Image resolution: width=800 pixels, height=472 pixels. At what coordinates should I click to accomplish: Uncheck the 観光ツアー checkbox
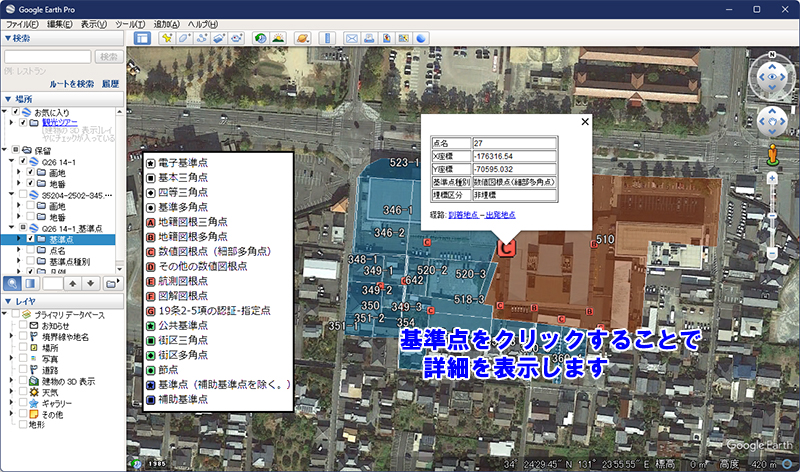click(x=23, y=122)
